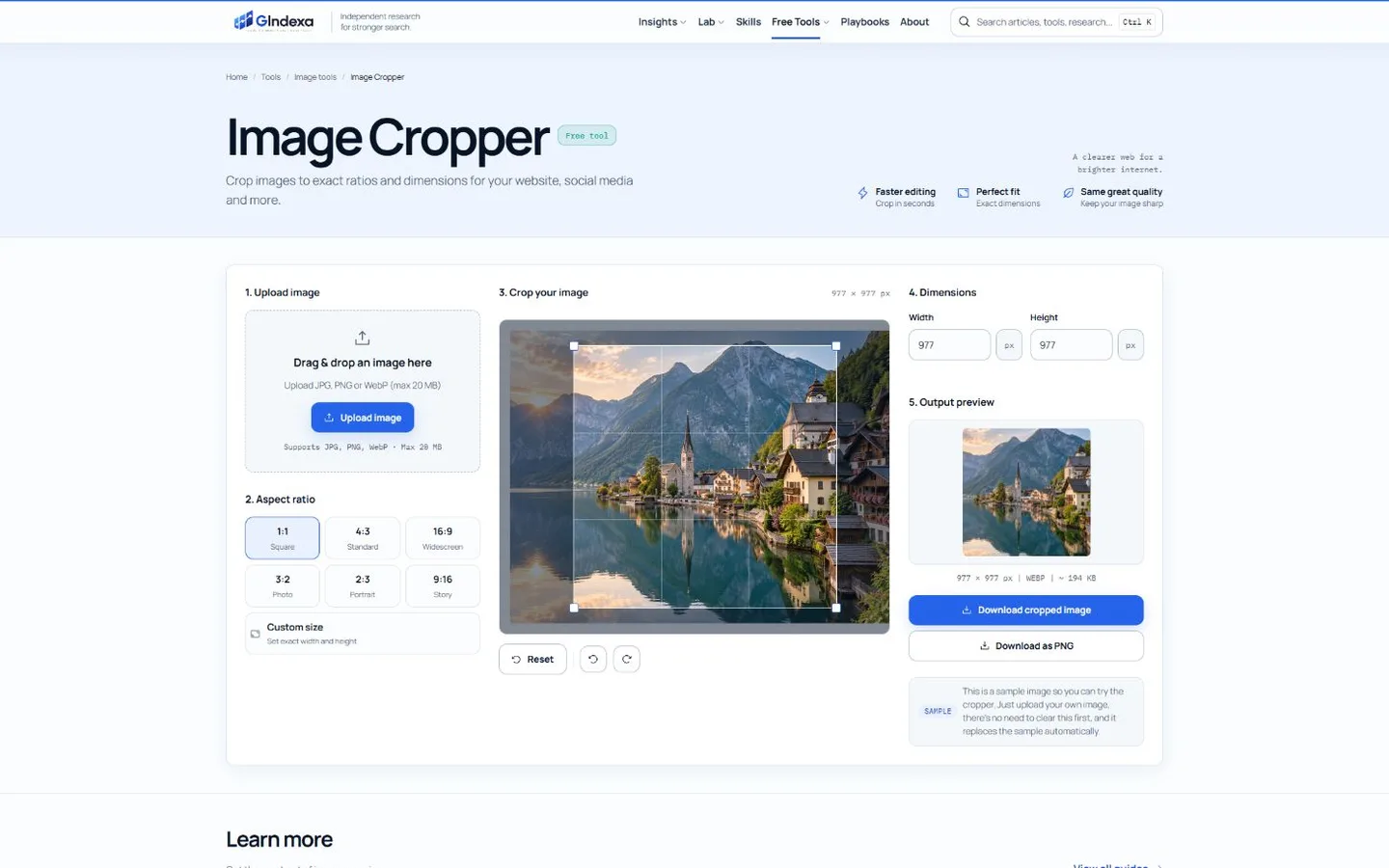Click the Free tool badge
The height and width of the screenshot is (868, 1389).
click(586, 136)
